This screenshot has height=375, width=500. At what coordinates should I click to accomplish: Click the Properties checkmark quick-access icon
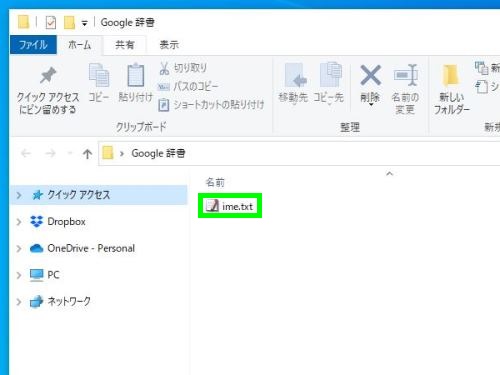tap(51, 23)
